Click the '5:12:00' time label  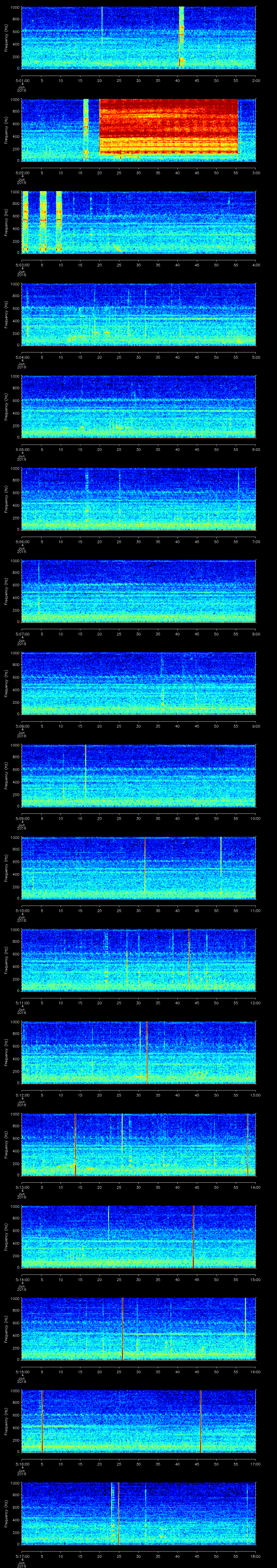(22, 1095)
